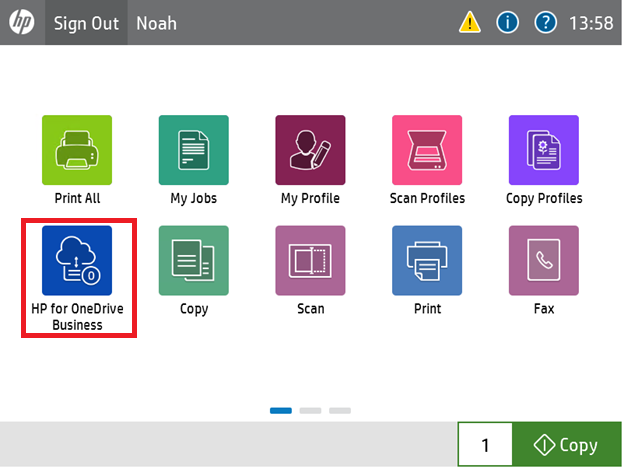The width and height of the screenshot is (624, 469).
Task: Go to the second home screen page indicator
Action: [x=310, y=410]
